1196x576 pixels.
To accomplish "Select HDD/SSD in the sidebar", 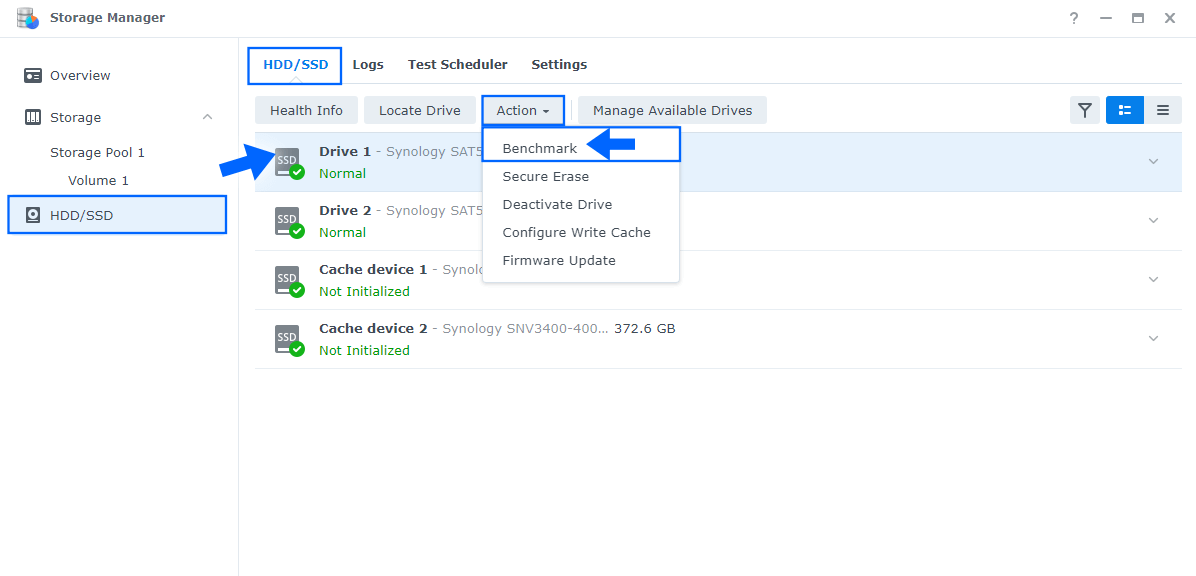I will click(117, 214).
